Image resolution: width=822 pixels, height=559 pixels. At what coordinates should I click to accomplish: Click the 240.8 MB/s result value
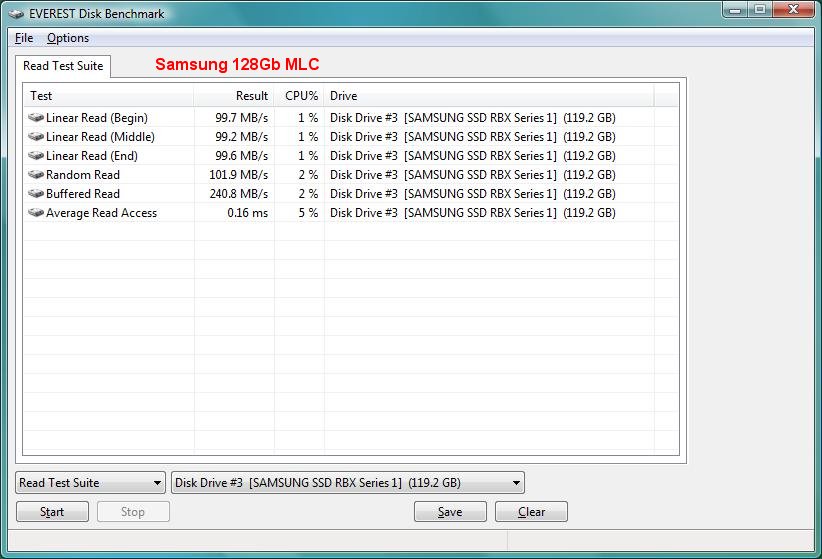pos(239,194)
